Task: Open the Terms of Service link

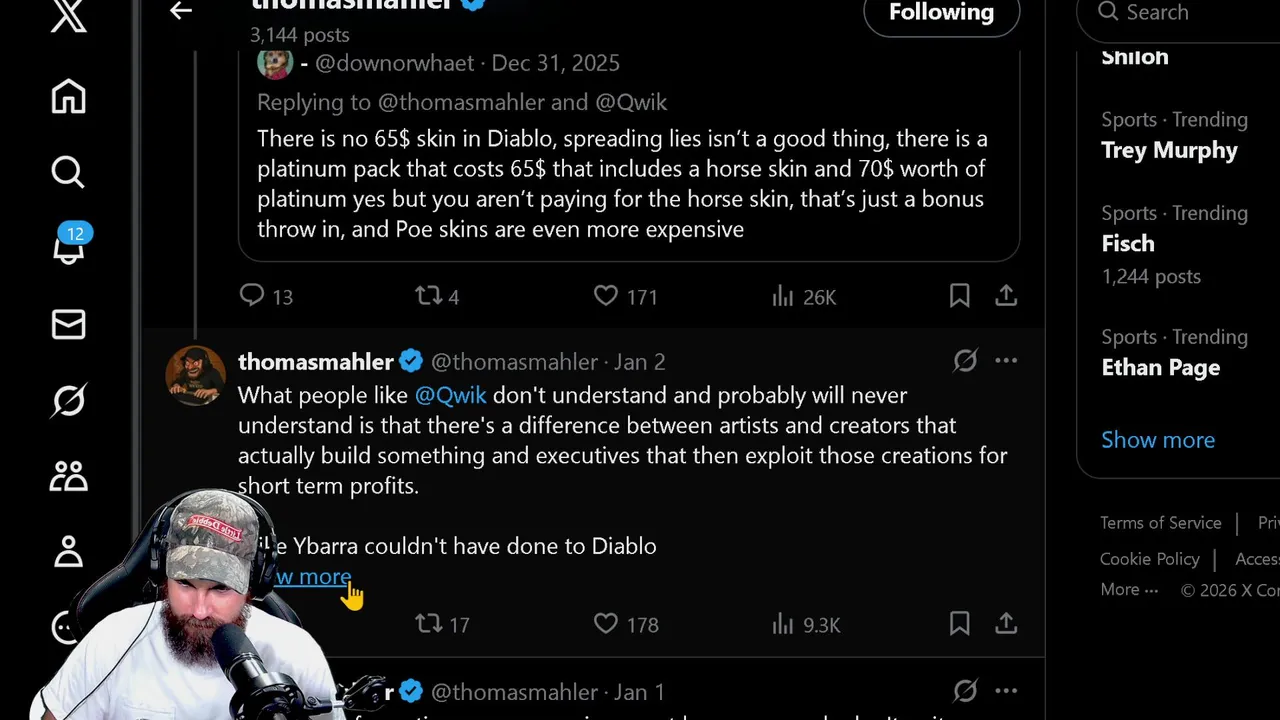Action: click(x=1160, y=523)
